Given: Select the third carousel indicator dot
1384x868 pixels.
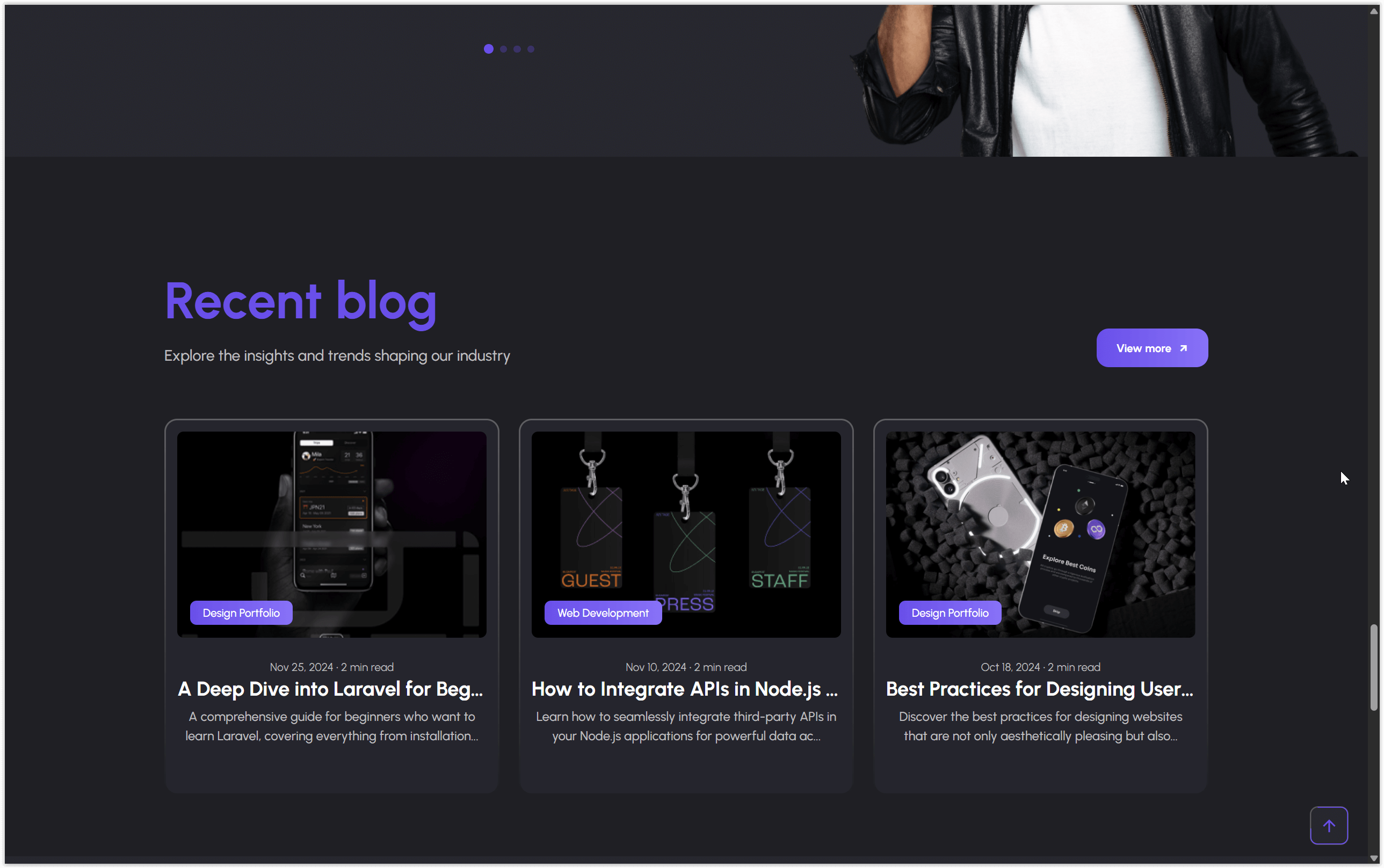Looking at the screenshot, I should point(516,49).
